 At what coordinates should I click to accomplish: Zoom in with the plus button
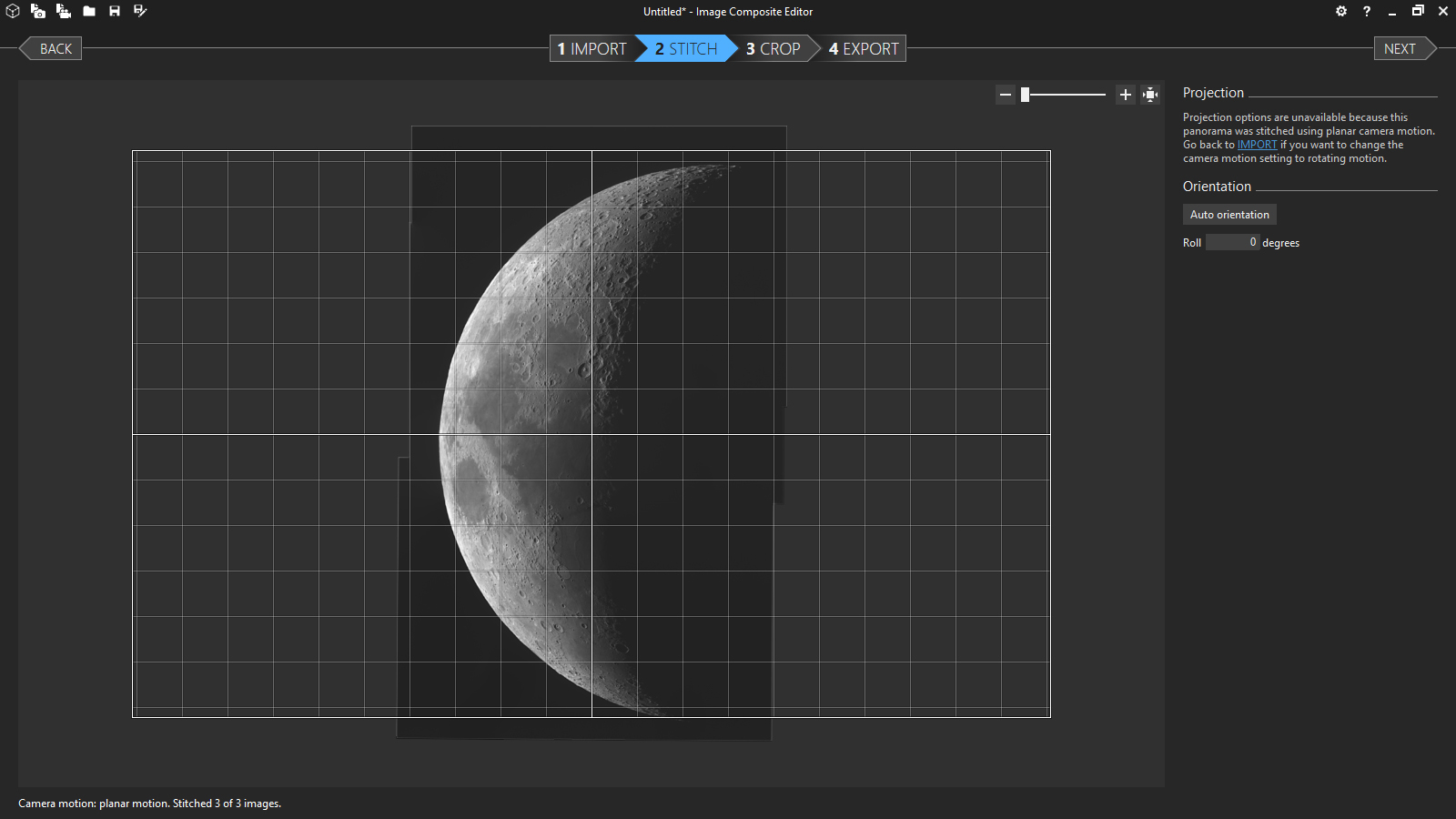coord(1126,95)
